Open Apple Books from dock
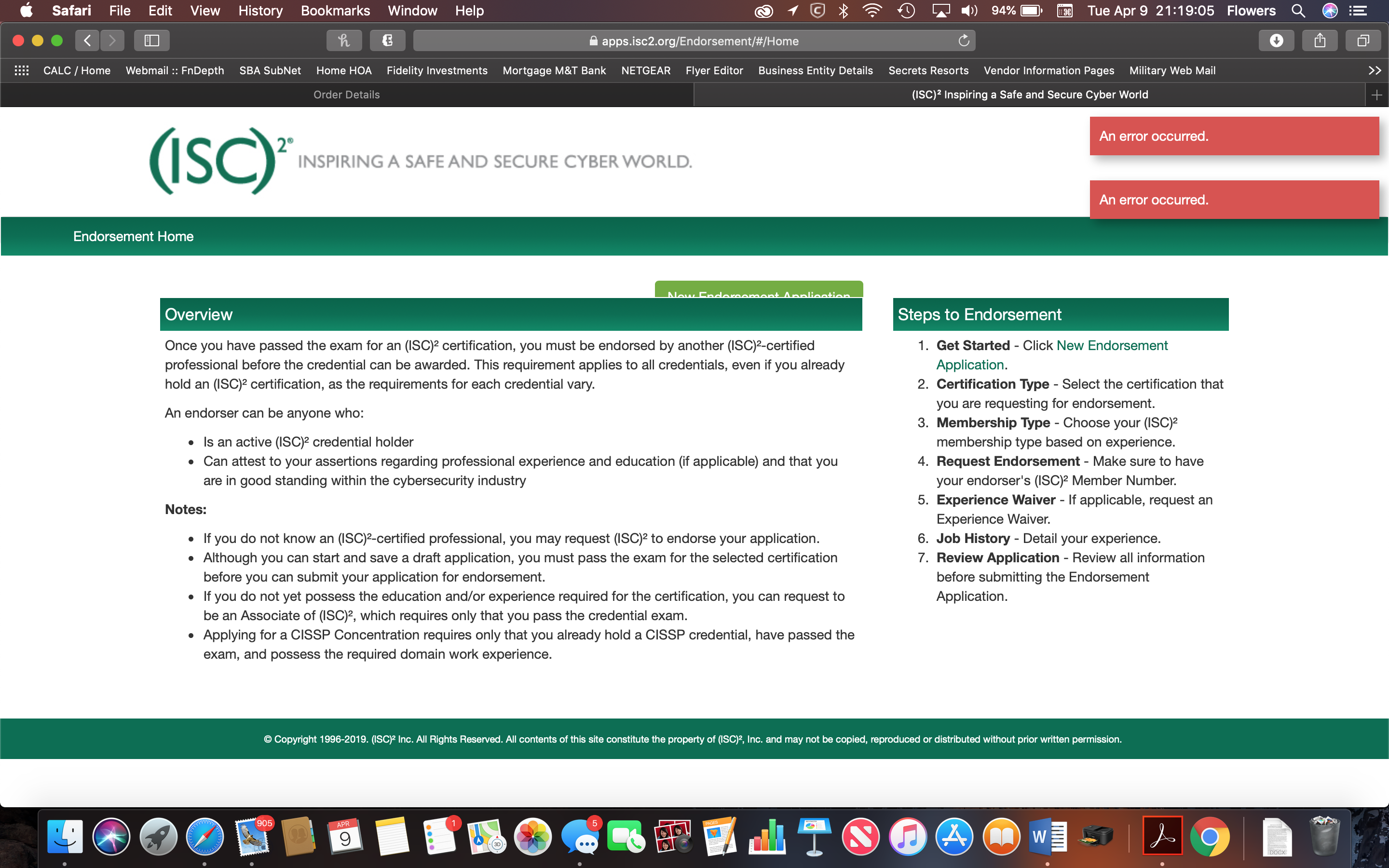Viewport: 1389px width, 868px height. 1002,838
